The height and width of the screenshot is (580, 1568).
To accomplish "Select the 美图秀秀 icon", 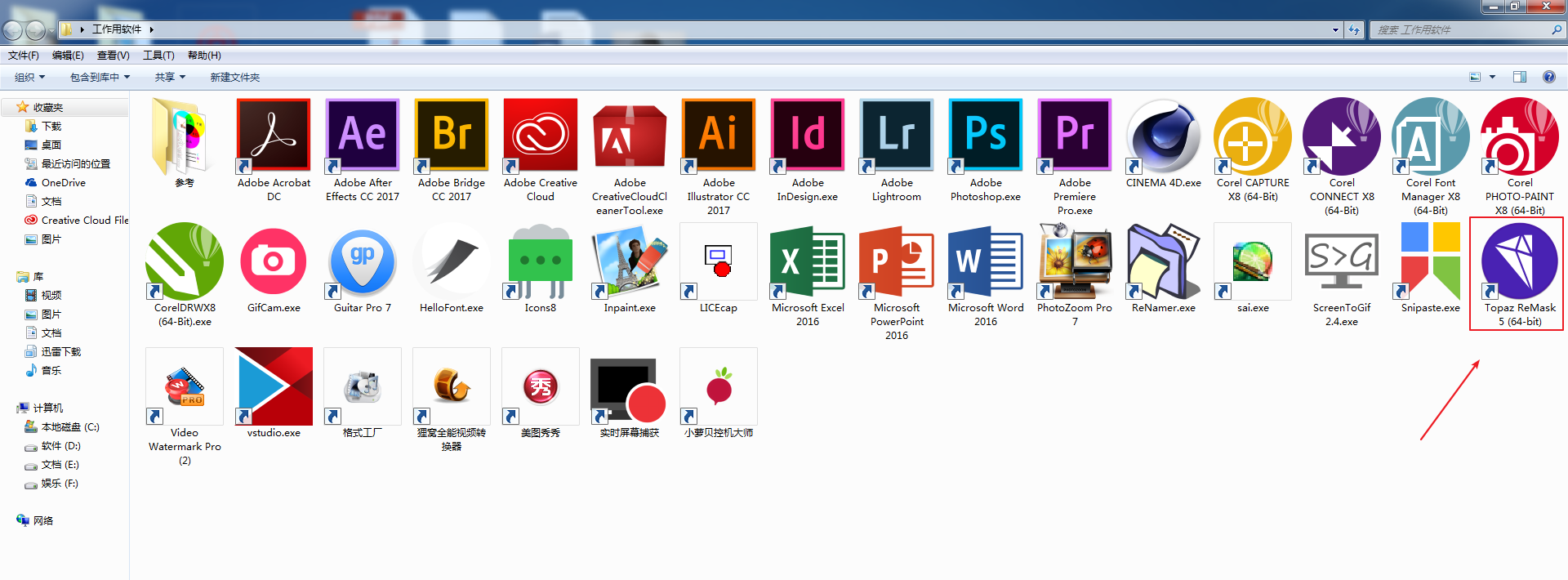I will coord(541,386).
